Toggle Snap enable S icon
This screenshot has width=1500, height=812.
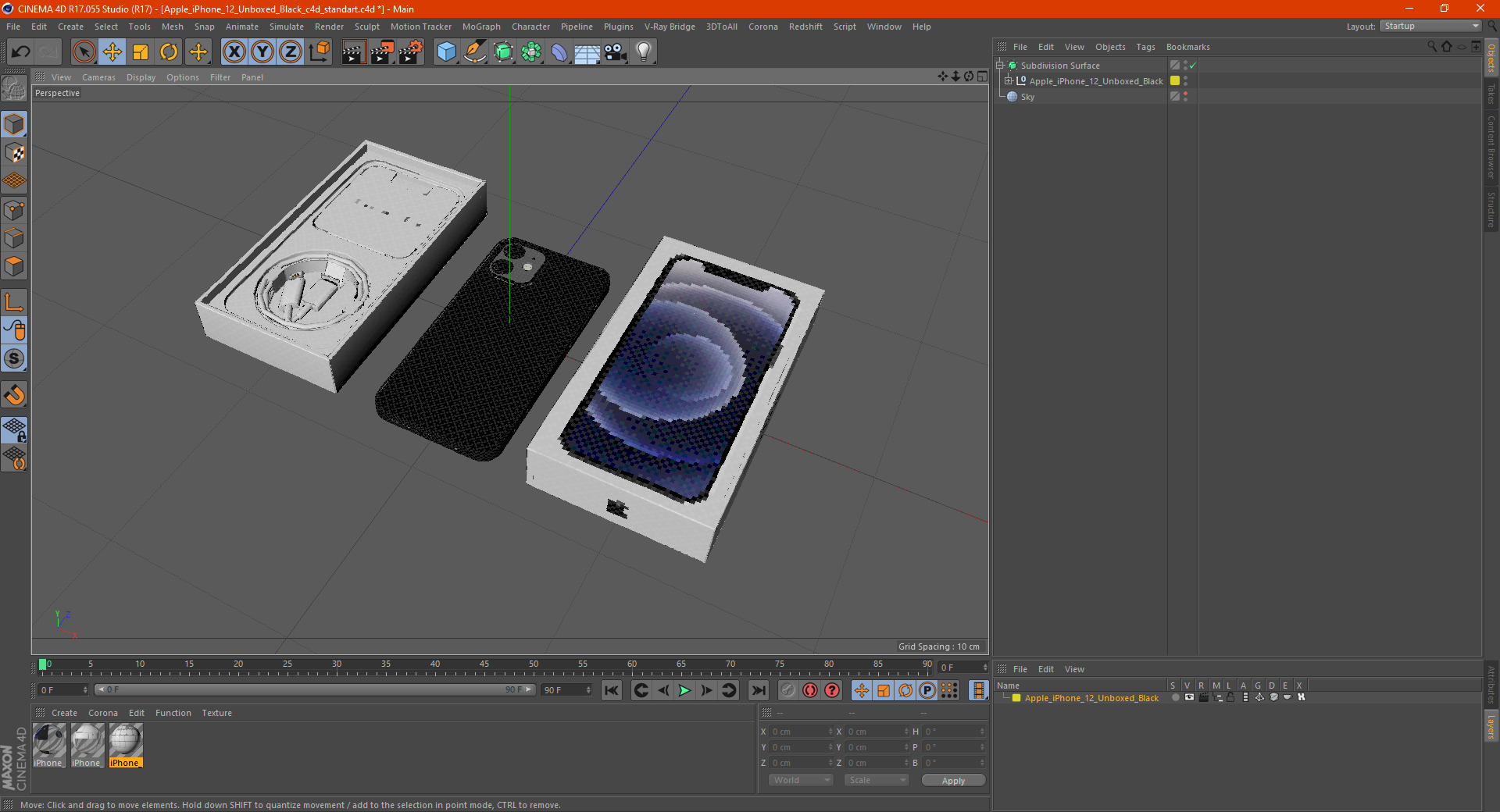[x=14, y=359]
